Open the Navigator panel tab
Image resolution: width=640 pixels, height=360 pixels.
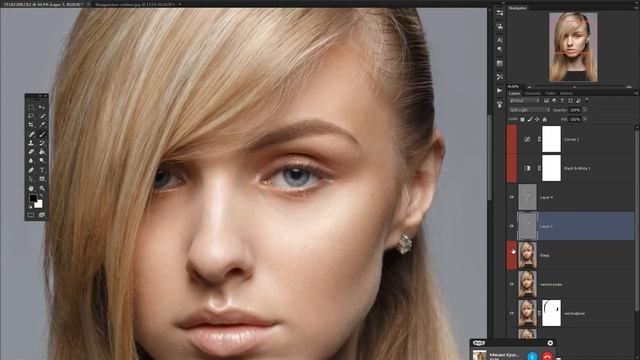(x=518, y=8)
